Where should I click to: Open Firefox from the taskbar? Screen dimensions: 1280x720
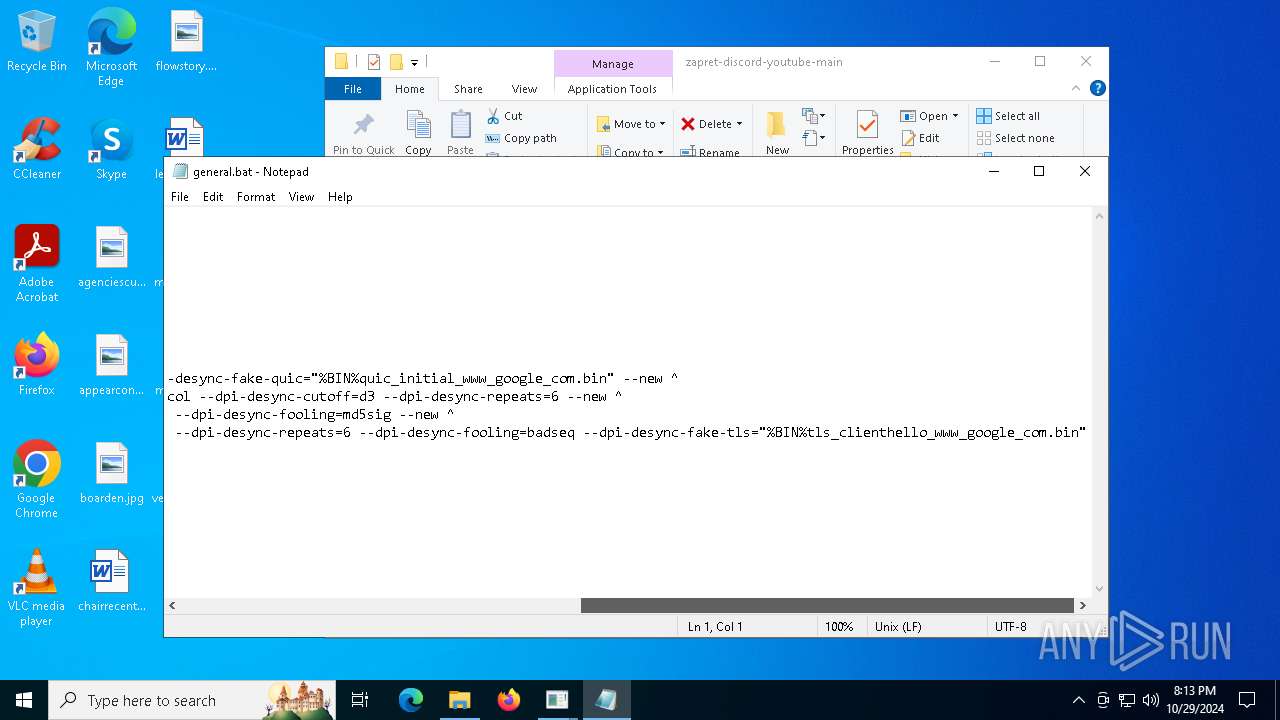pyautogui.click(x=508, y=700)
